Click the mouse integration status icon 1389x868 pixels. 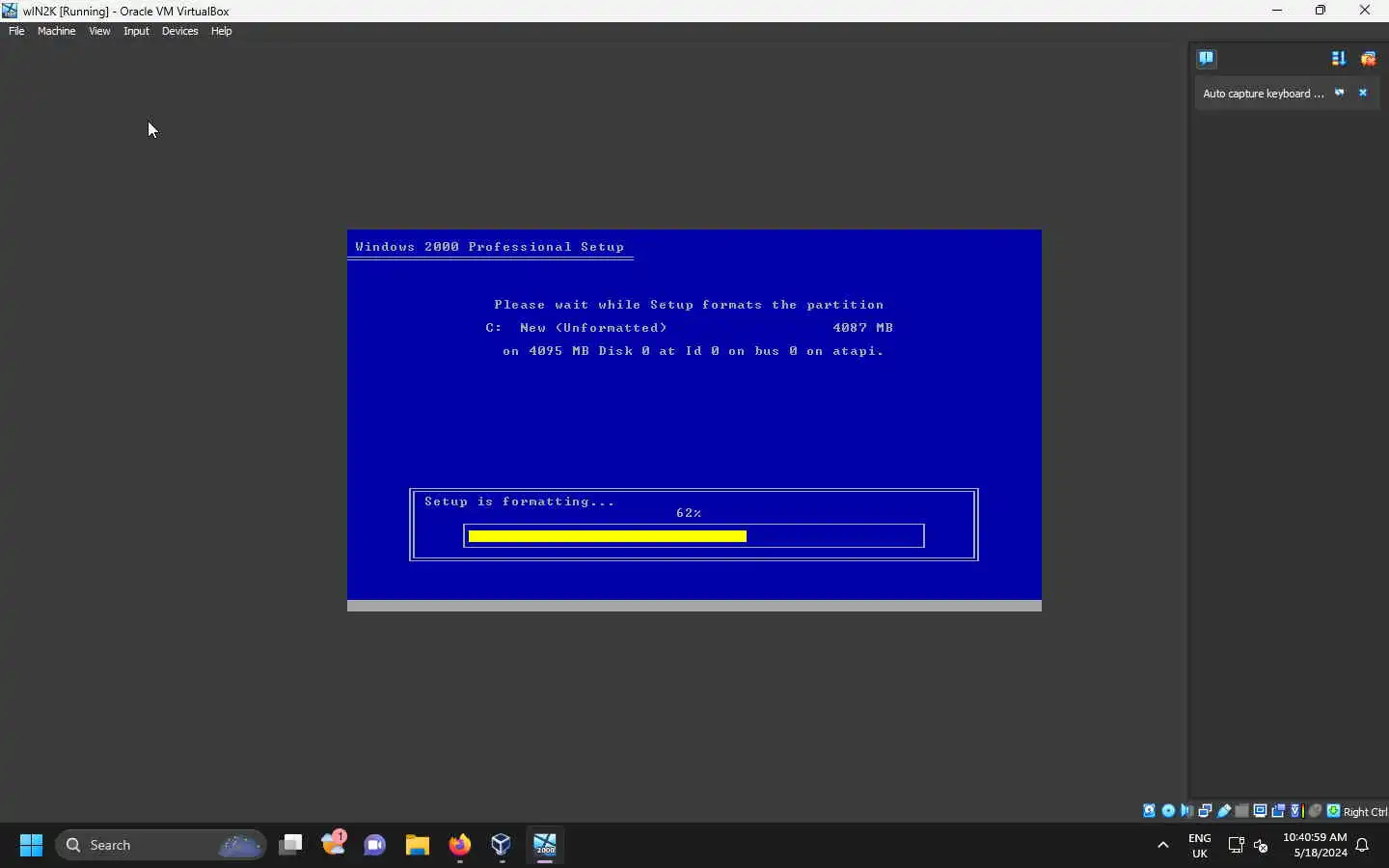click(1315, 811)
